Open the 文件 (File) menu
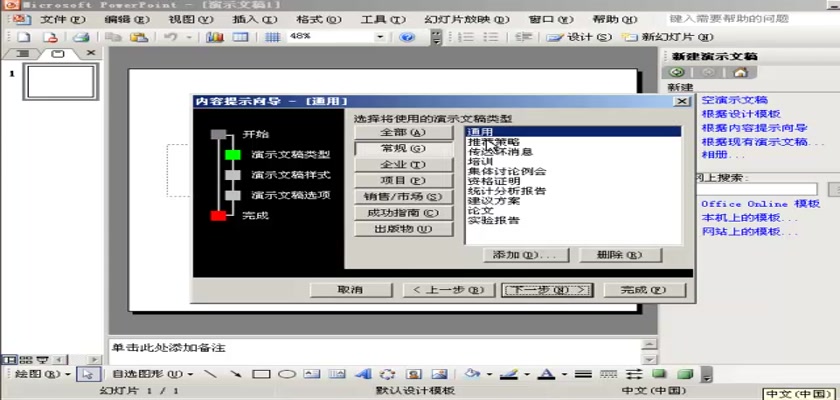This screenshot has width=840, height=400. 63,20
